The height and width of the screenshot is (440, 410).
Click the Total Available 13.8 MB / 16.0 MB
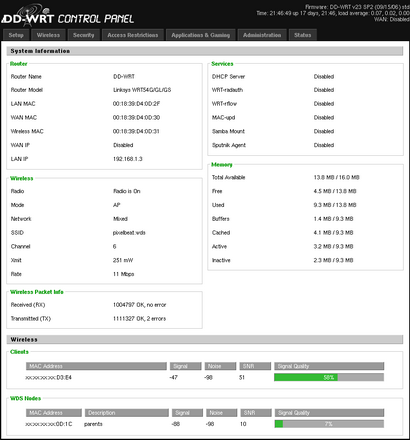pyautogui.click(x=336, y=177)
